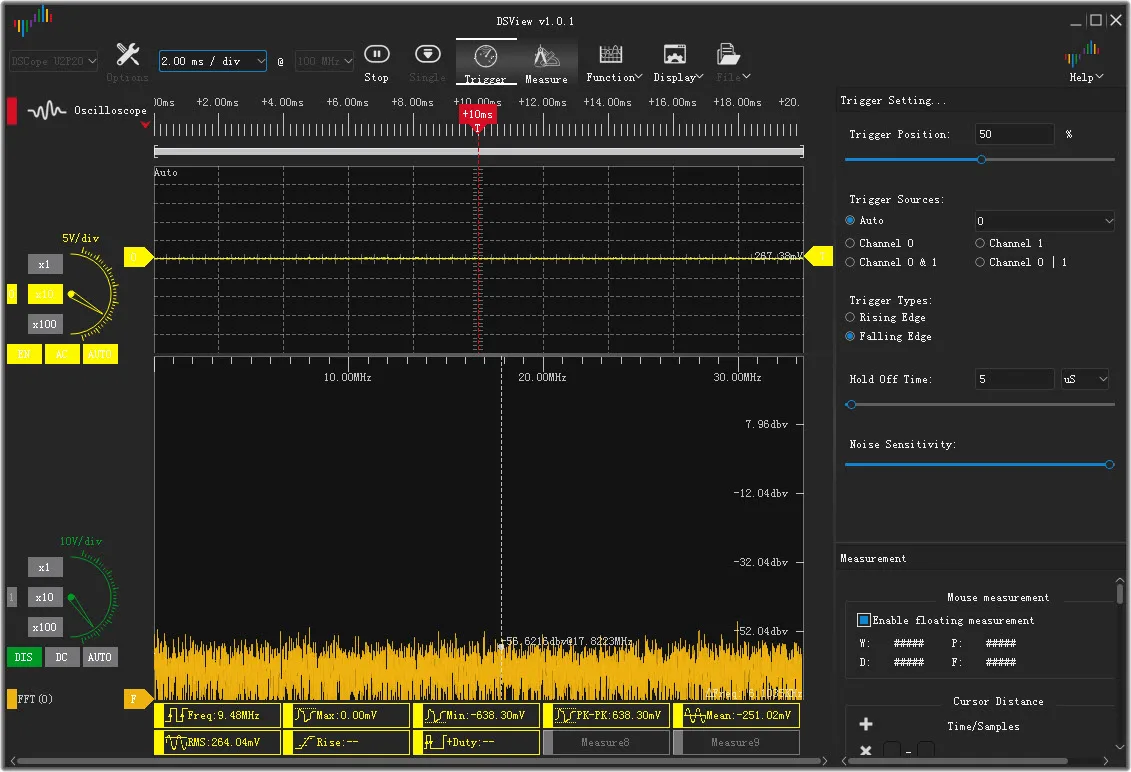Click the Noise Sensitivity slider
The image size is (1131, 772).
pos(978,464)
